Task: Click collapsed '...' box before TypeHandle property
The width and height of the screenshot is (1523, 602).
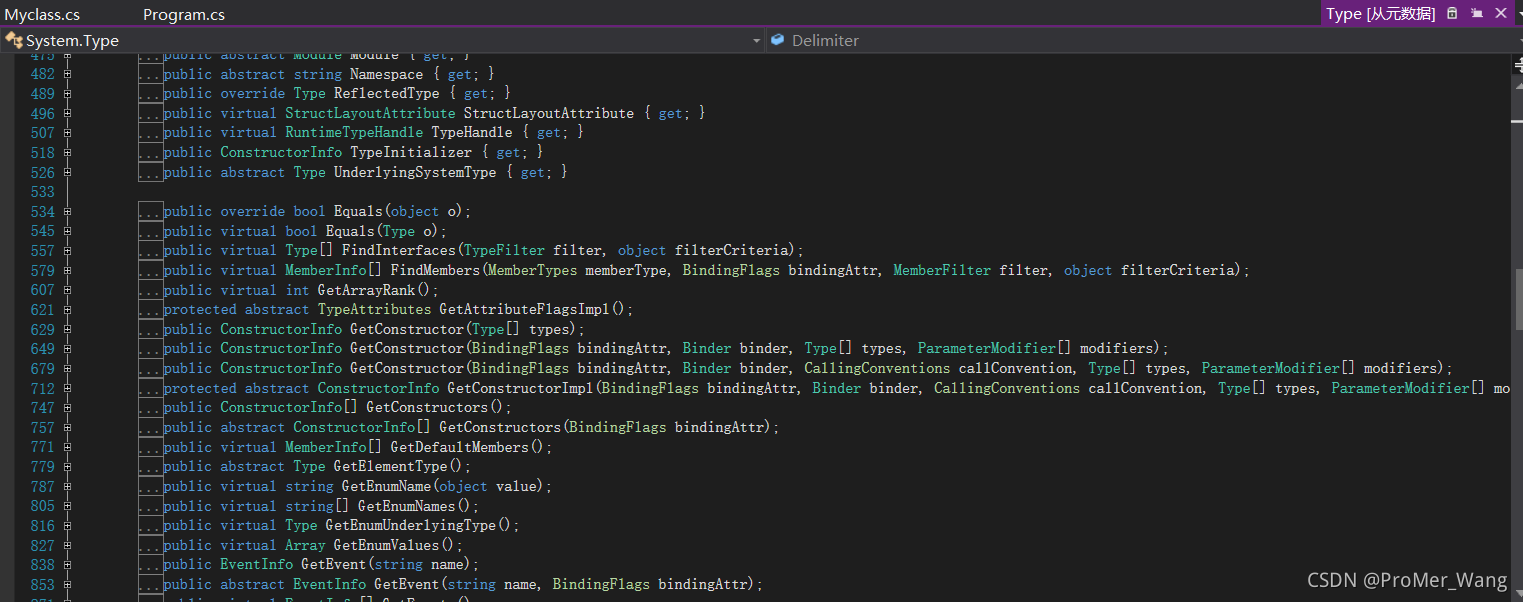Action: point(150,132)
